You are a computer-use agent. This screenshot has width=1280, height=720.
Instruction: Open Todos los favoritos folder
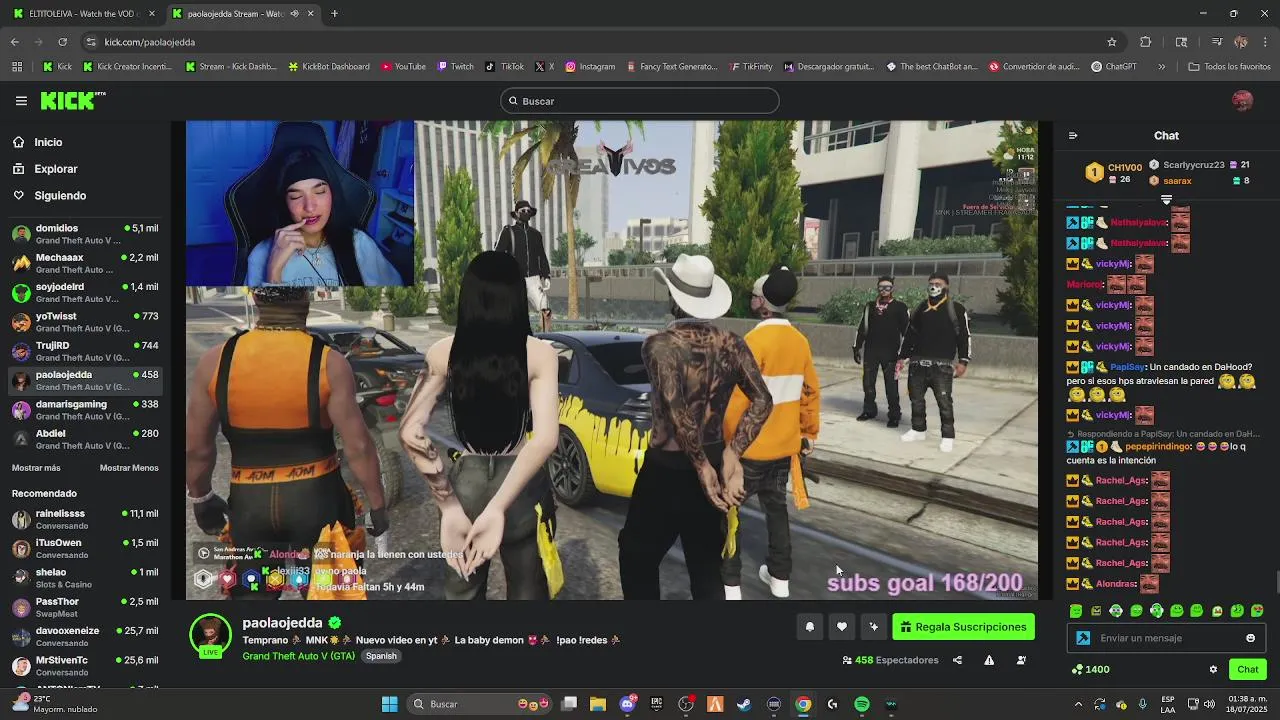point(1229,67)
